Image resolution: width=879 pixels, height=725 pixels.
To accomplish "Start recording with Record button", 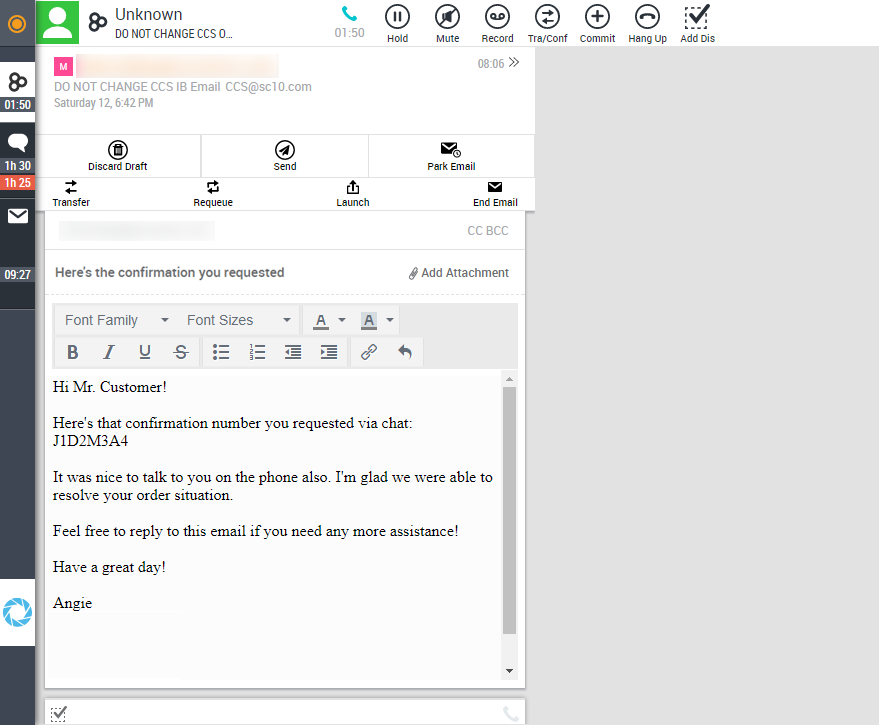I will pyautogui.click(x=497, y=17).
